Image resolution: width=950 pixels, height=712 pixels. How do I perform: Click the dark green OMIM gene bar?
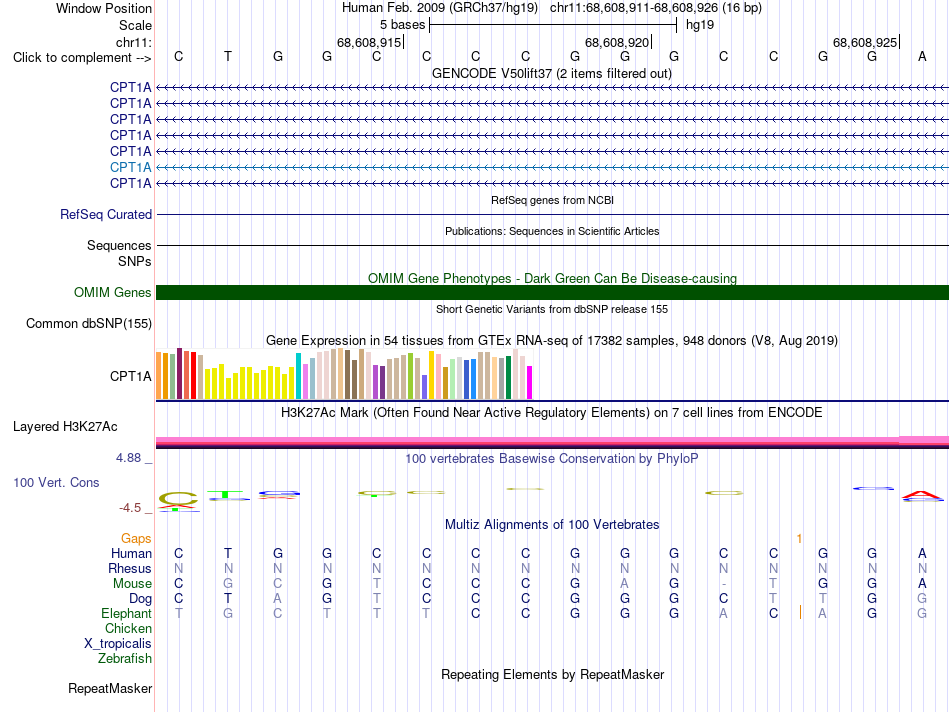(x=552, y=293)
